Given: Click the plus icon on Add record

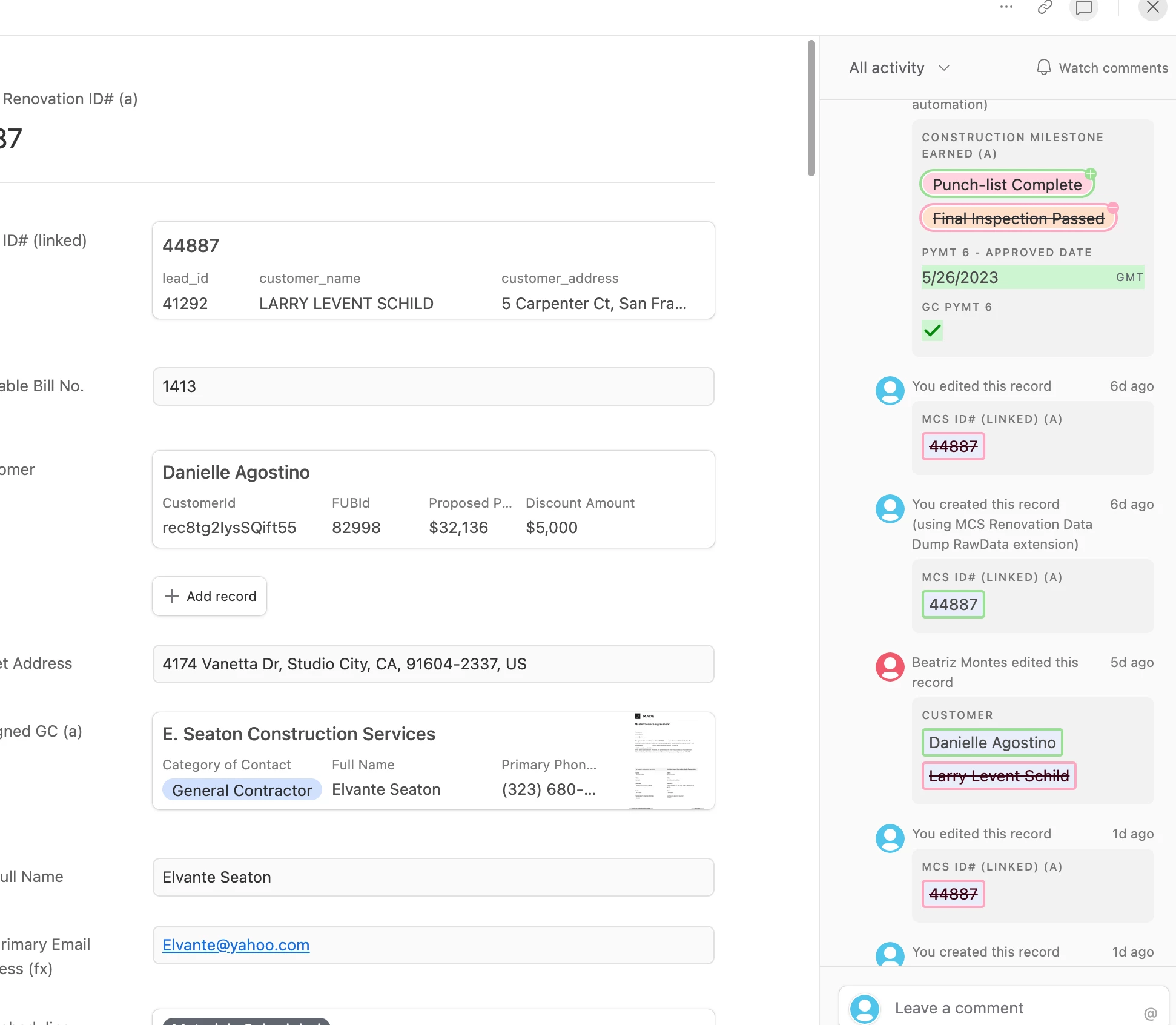Looking at the screenshot, I should coord(172,596).
